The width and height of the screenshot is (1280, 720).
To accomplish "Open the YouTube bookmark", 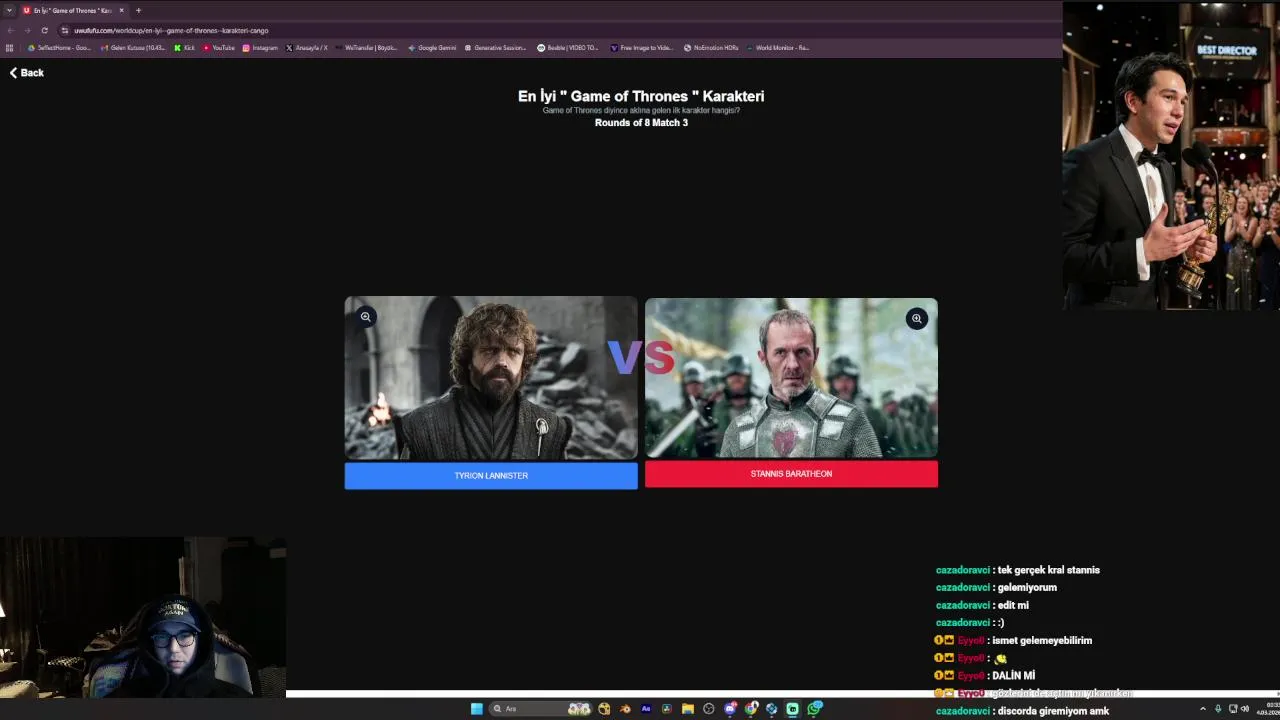I will click(219, 47).
